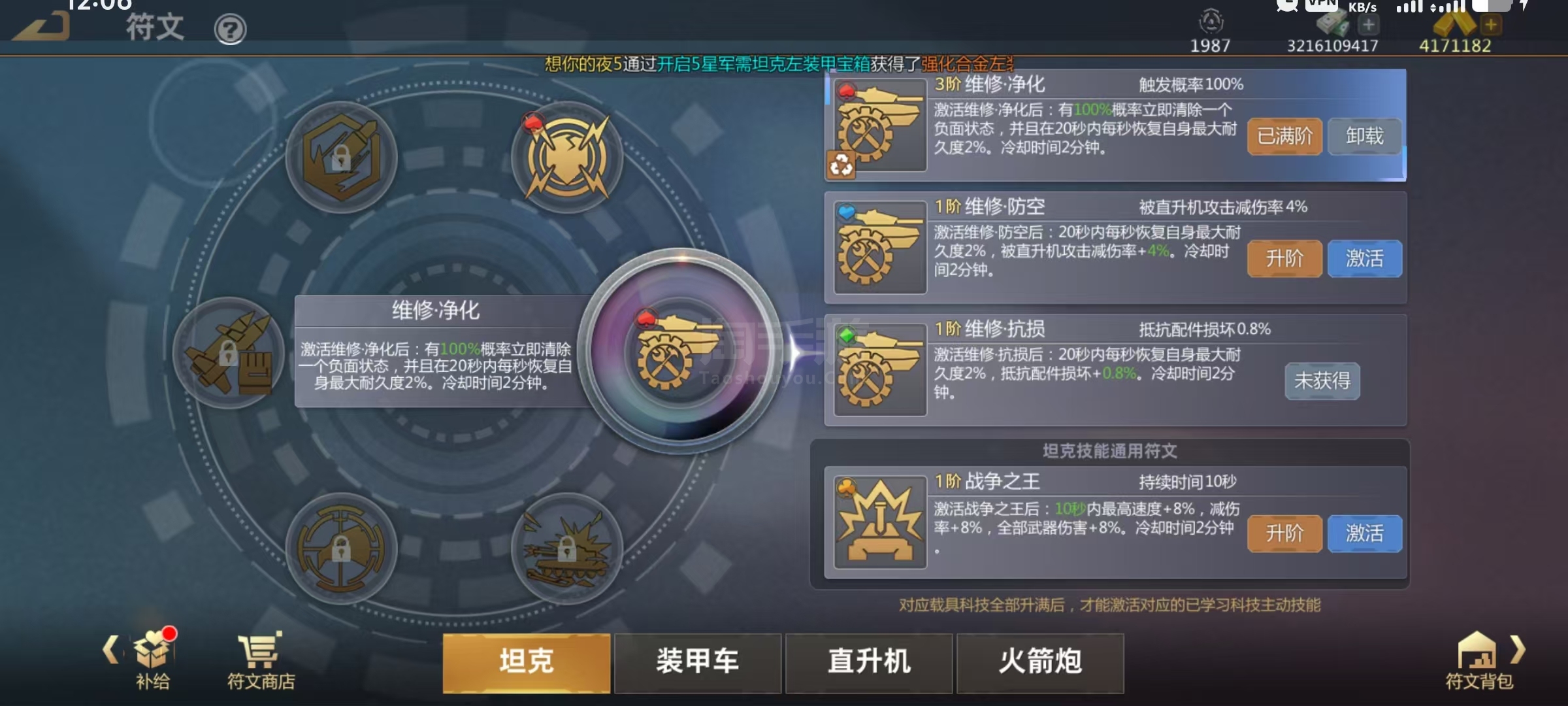Select the locked tank explosion rune slot
Viewport: 1568px width, 706px height.
[567, 548]
